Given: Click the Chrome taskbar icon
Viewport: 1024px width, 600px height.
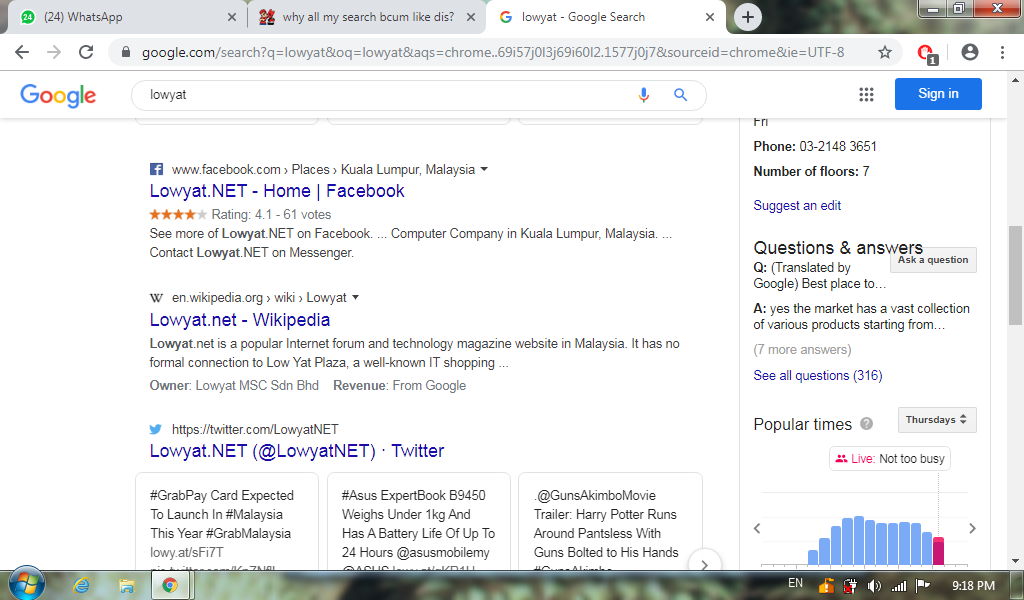Looking at the screenshot, I should [x=170, y=586].
